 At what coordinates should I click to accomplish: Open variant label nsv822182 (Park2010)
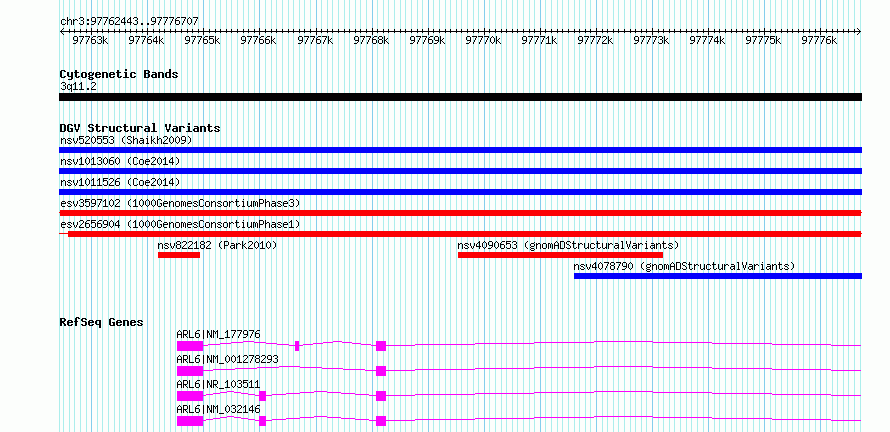click(x=217, y=245)
